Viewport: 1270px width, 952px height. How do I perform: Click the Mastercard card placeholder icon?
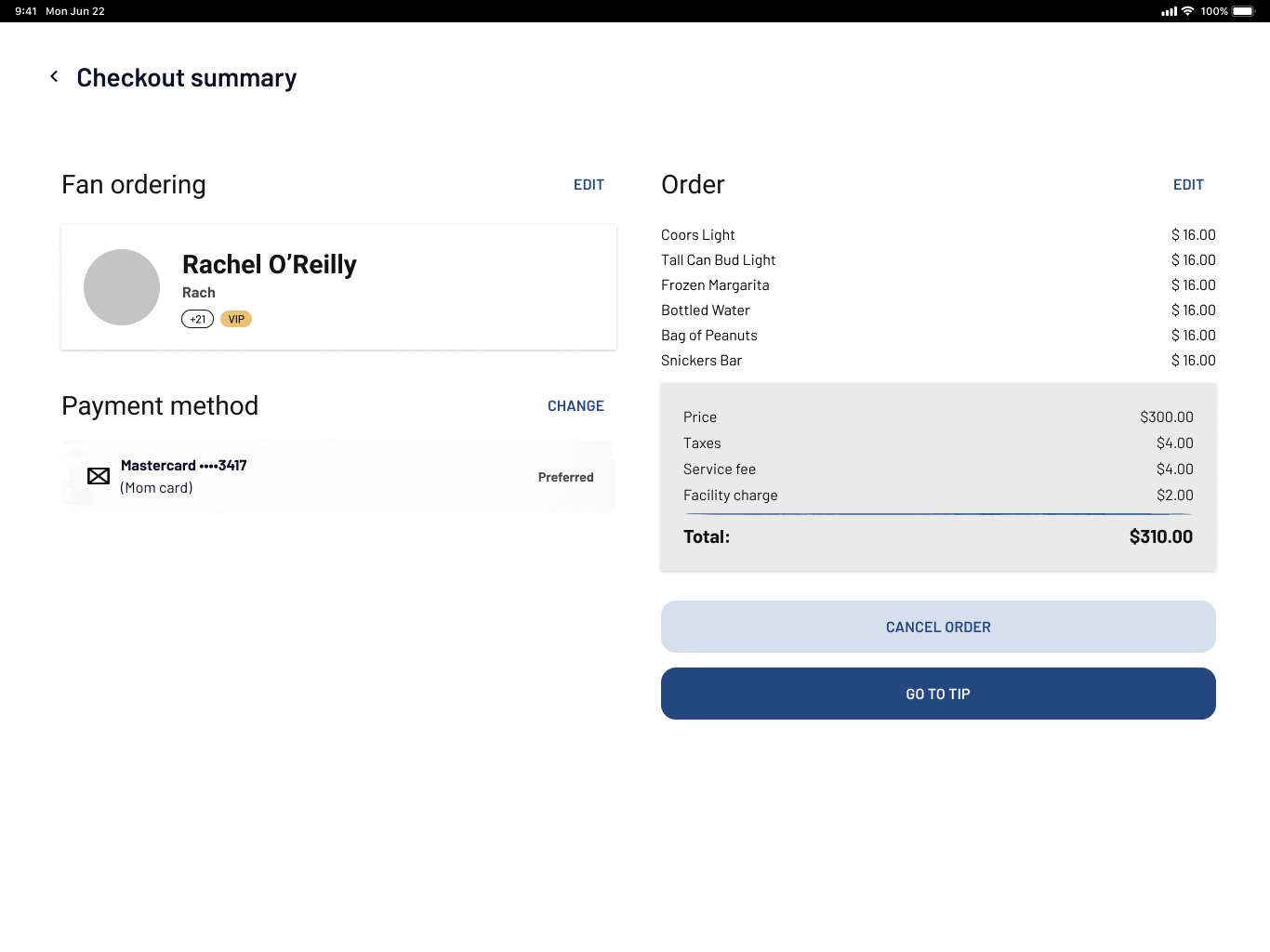point(99,477)
